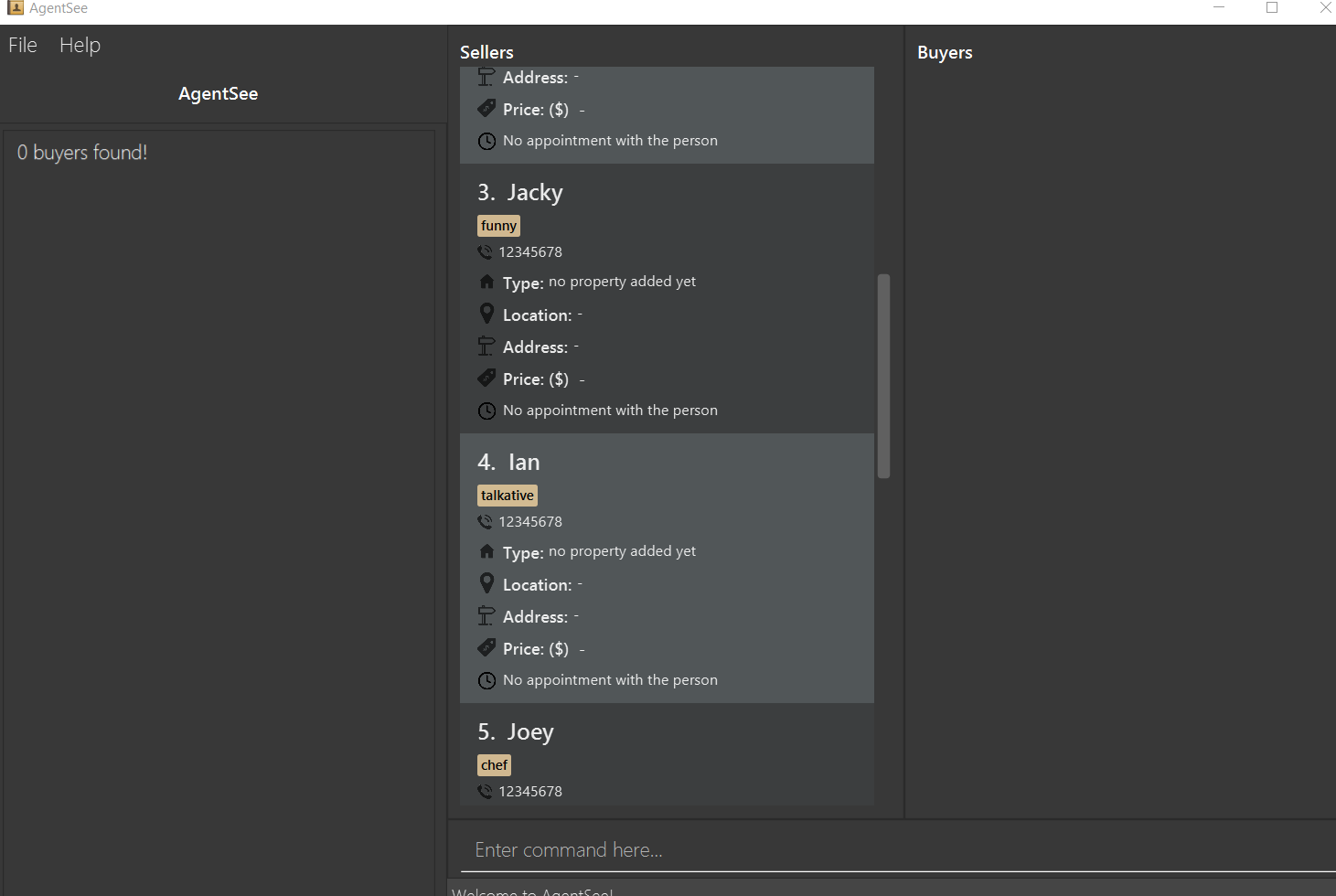Click Jacky's 'Location:' label
The width and height of the screenshot is (1336, 896).
click(x=538, y=315)
